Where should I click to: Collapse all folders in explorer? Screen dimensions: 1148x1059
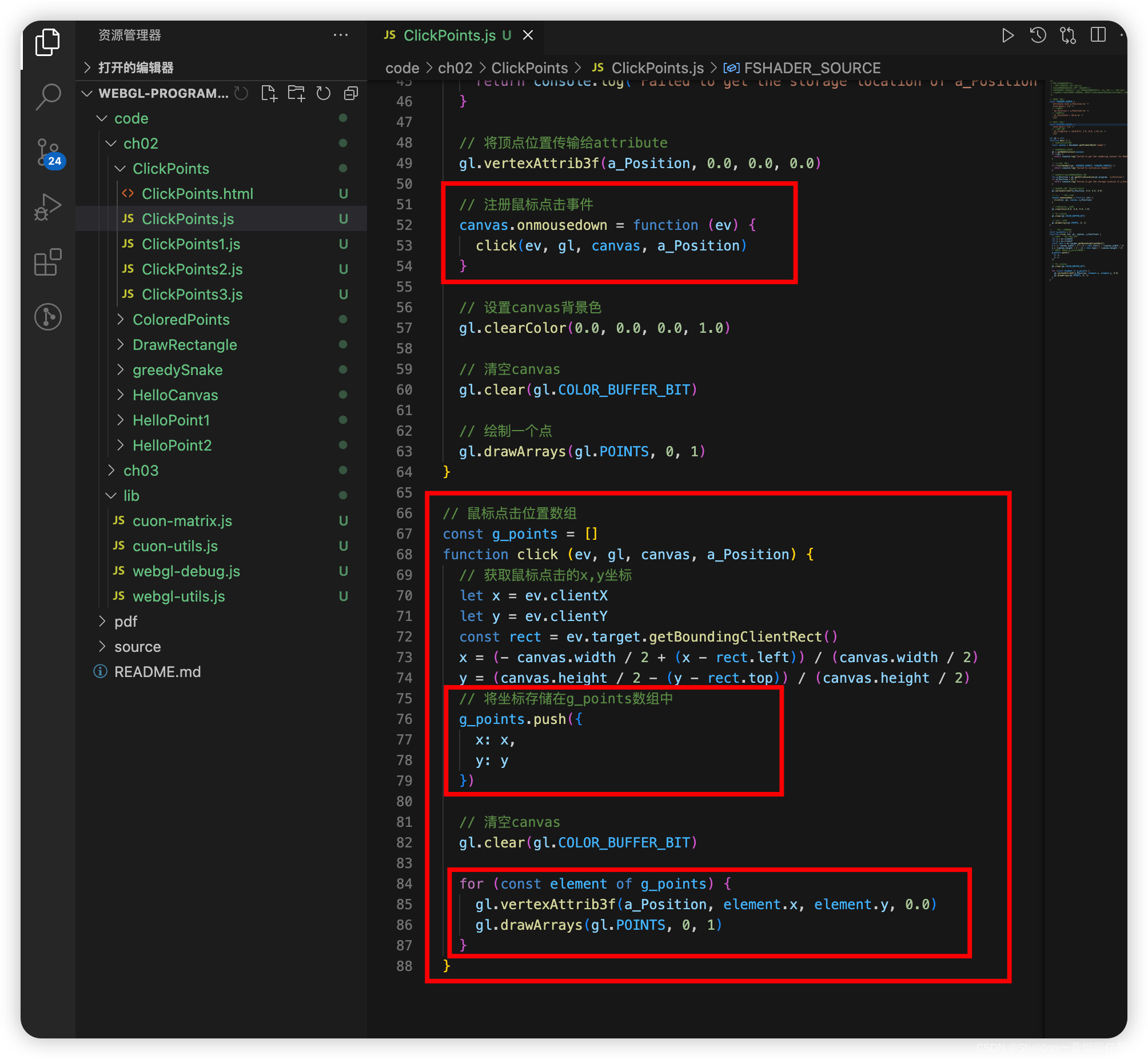(351, 93)
